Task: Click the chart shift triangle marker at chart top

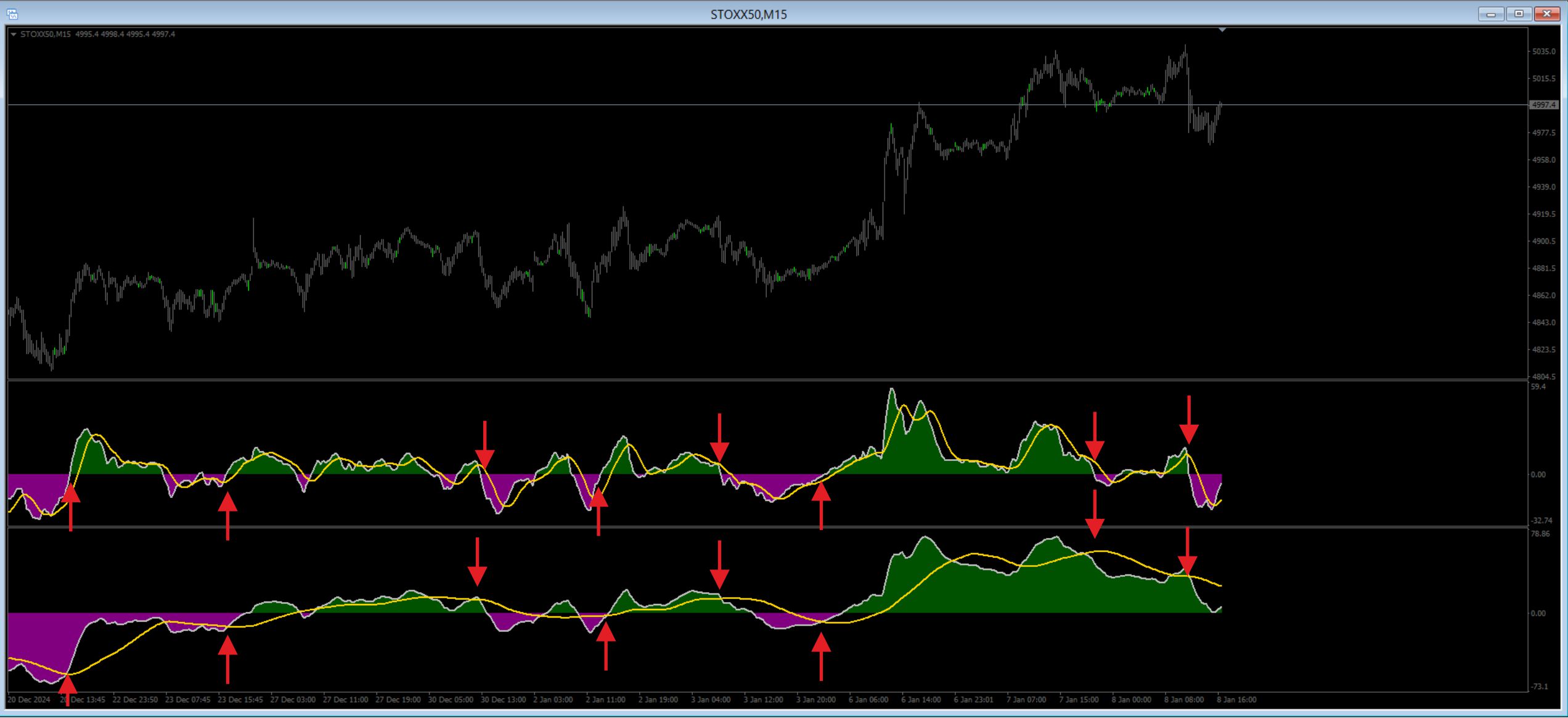Action: (x=1222, y=30)
